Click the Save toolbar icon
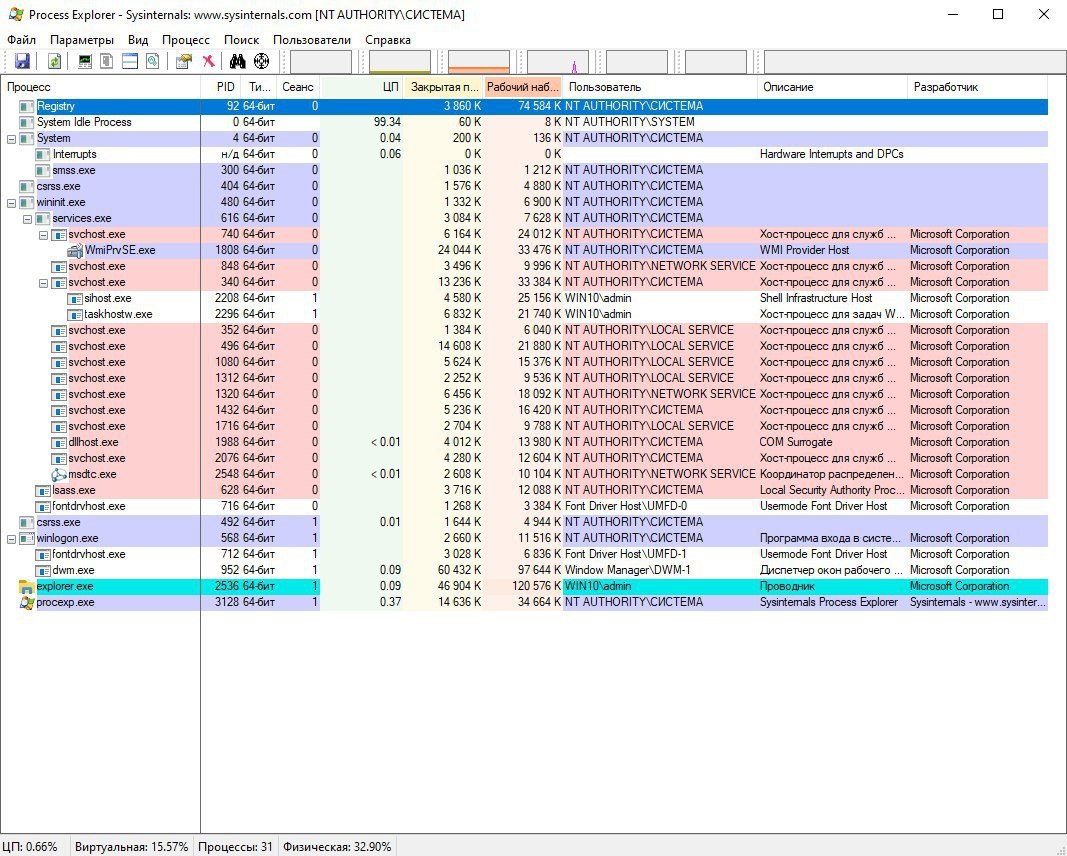1067x856 pixels. [x=22, y=61]
